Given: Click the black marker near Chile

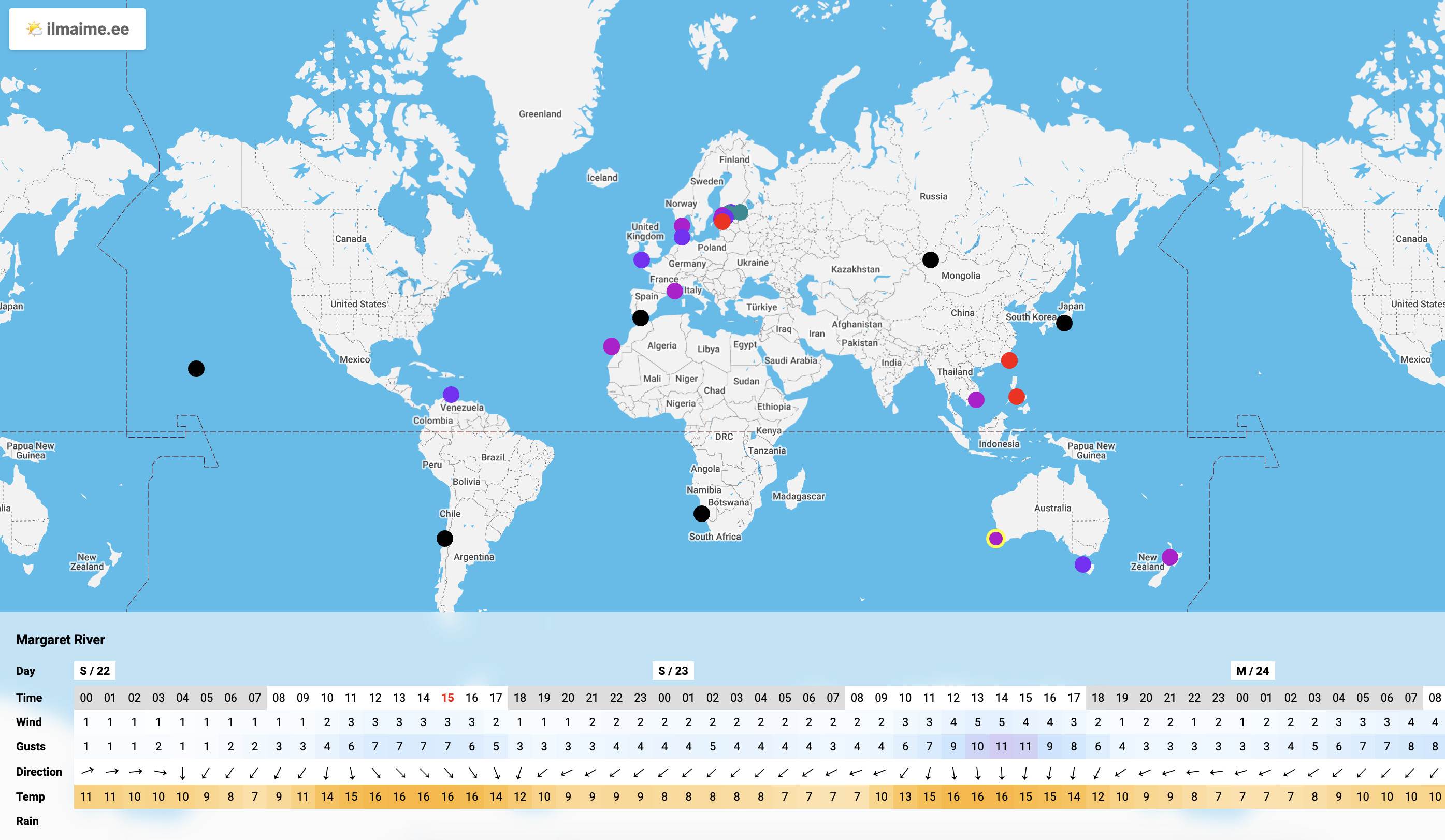Looking at the screenshot, I should click(444, 539).
